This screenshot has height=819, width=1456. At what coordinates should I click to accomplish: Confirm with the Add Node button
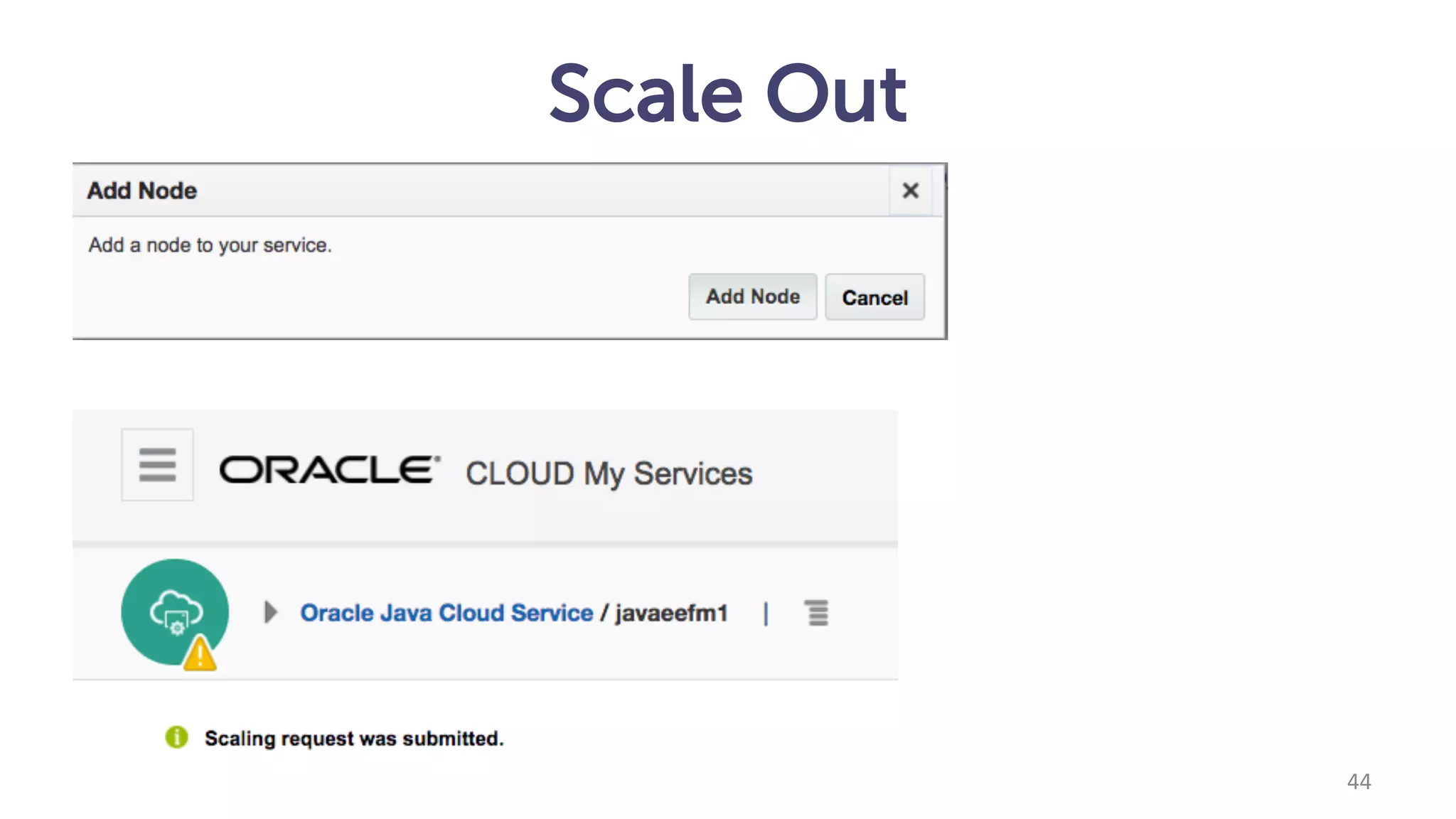752,296
